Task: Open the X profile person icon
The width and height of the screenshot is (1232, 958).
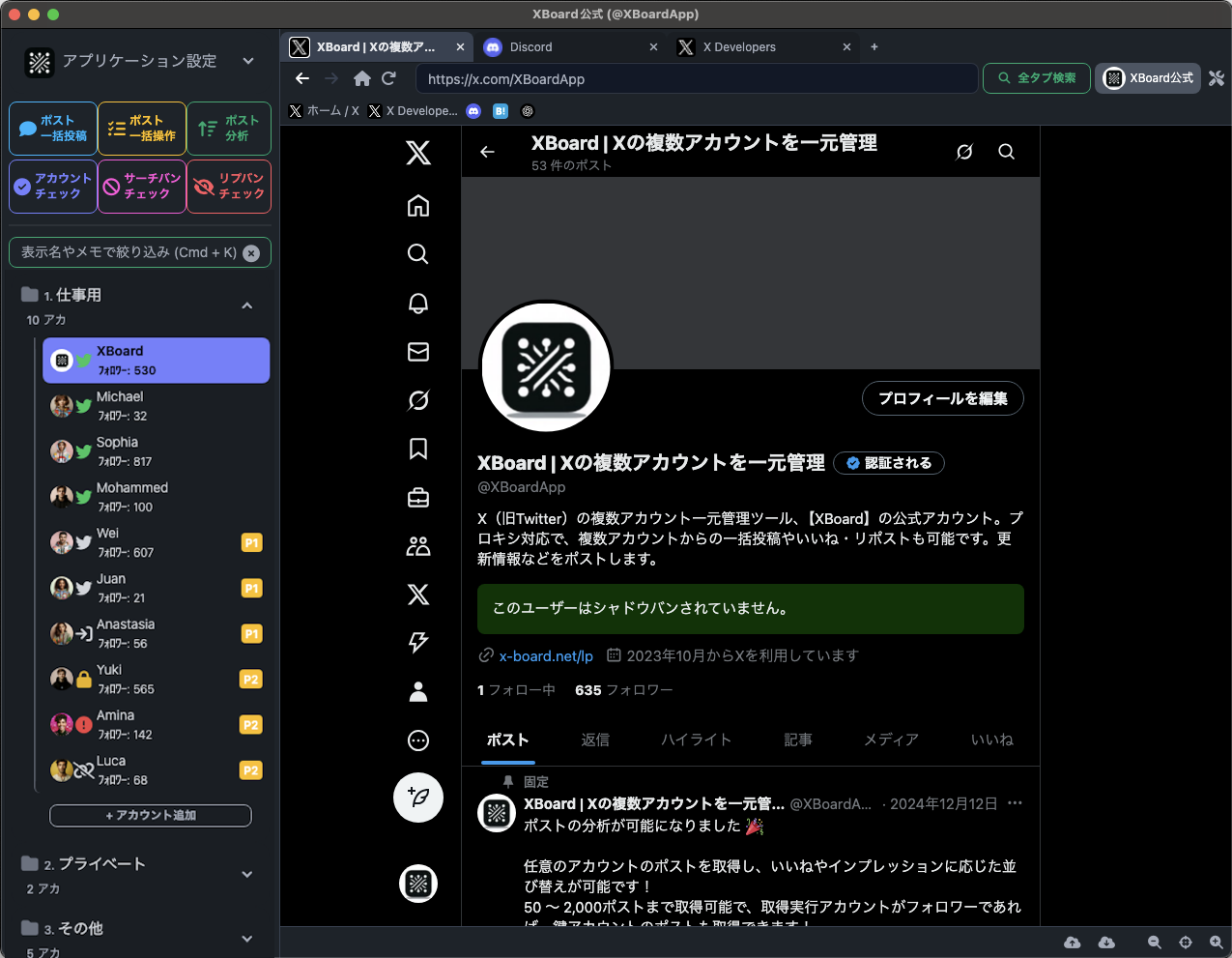Action: 418,691
